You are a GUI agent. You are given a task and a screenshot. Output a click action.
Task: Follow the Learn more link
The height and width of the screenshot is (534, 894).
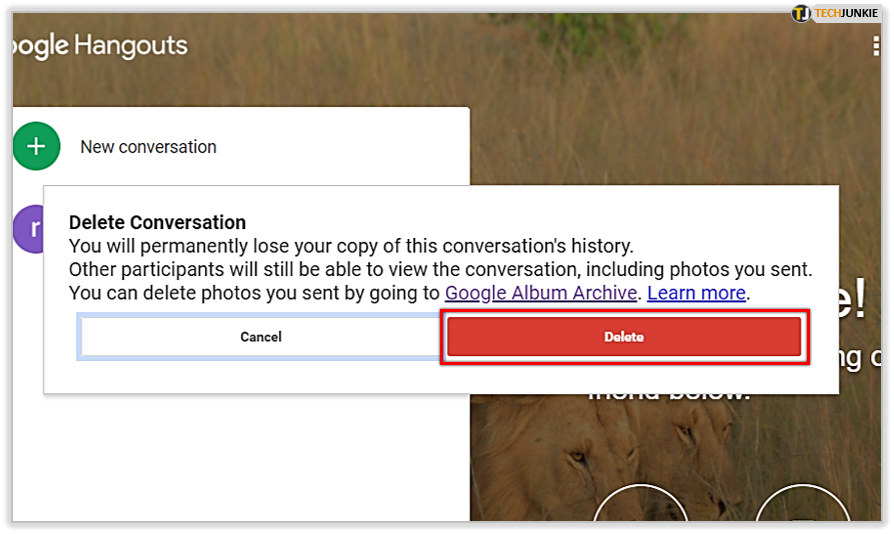696,293
